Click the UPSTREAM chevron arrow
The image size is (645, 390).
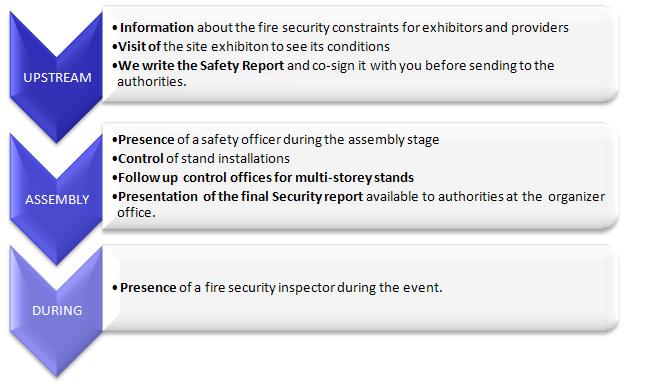click(x=56, y=77)
